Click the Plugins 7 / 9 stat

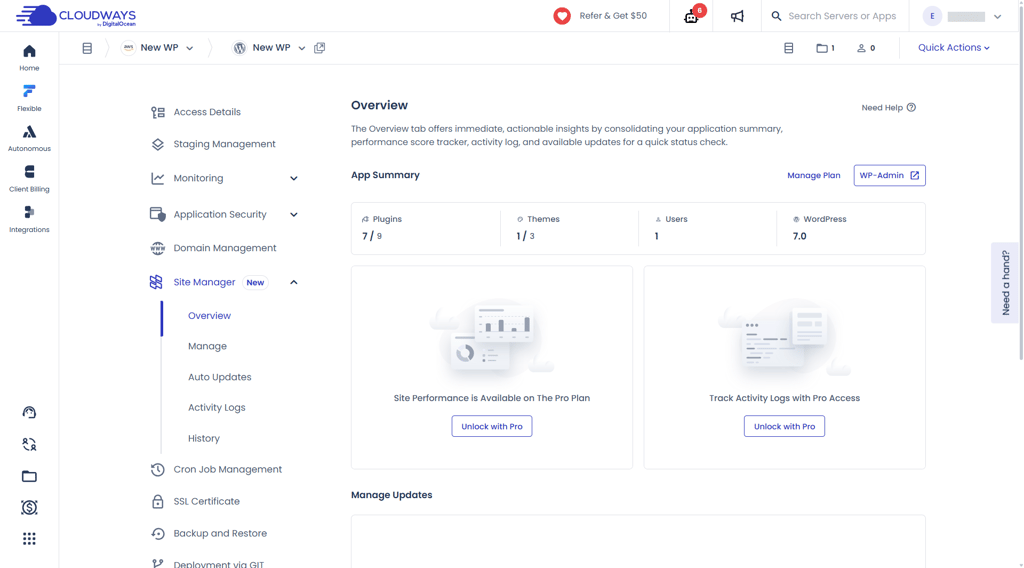(382, 228)
